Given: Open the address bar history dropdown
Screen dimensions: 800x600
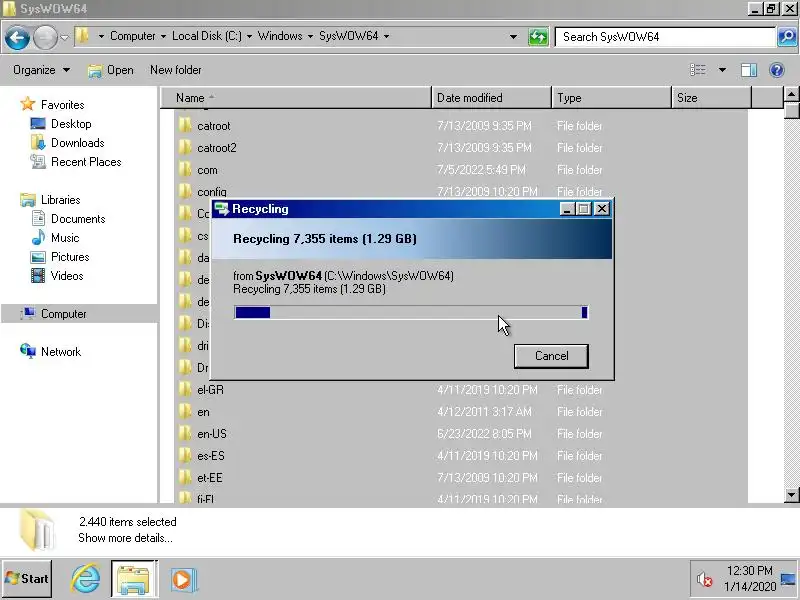Looking at the screenshot, I should (x=513, y=37).
